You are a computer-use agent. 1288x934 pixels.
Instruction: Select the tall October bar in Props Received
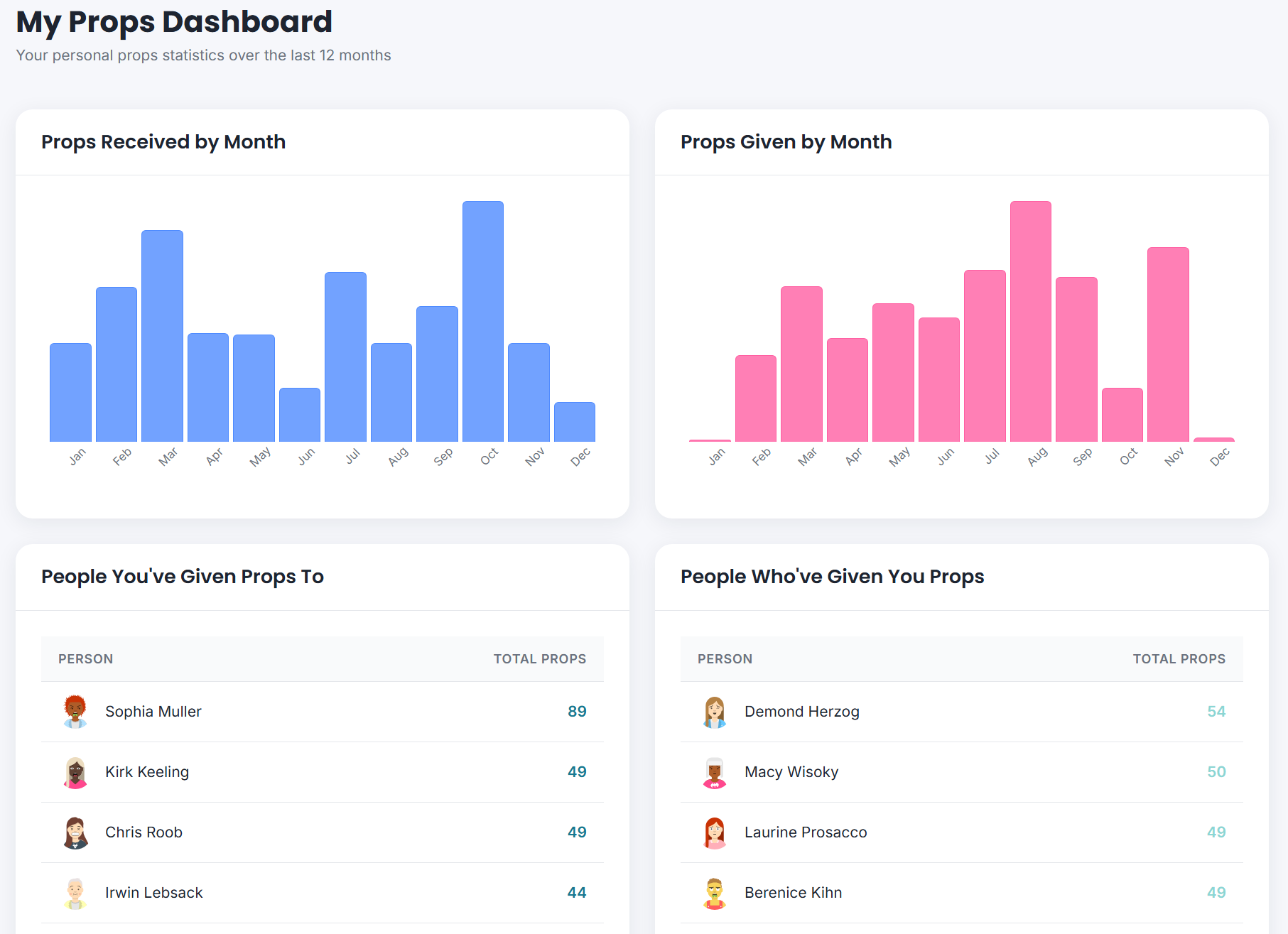pyautogui.click(x=482, y=320)
